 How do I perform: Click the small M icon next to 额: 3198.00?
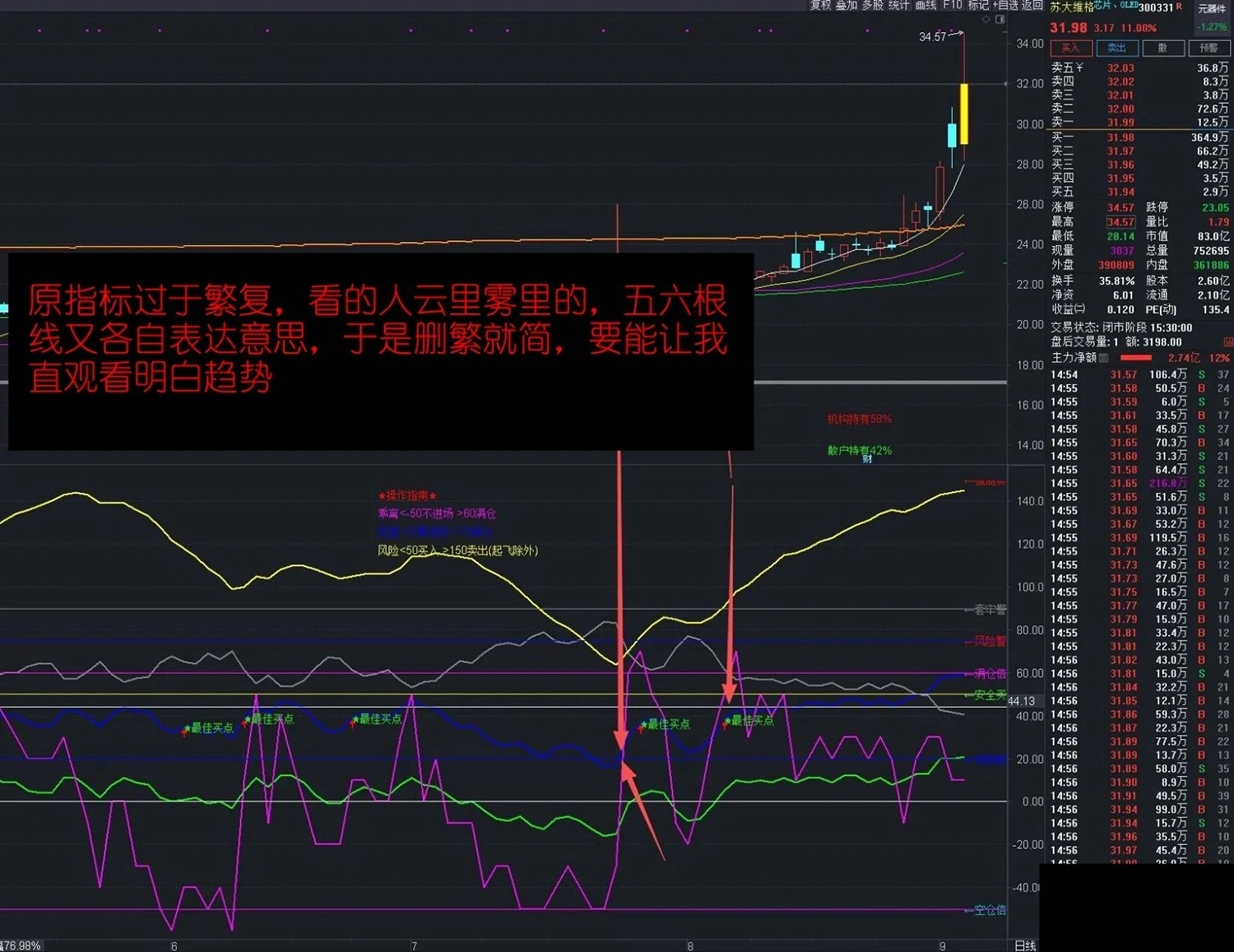point(1227,341)
